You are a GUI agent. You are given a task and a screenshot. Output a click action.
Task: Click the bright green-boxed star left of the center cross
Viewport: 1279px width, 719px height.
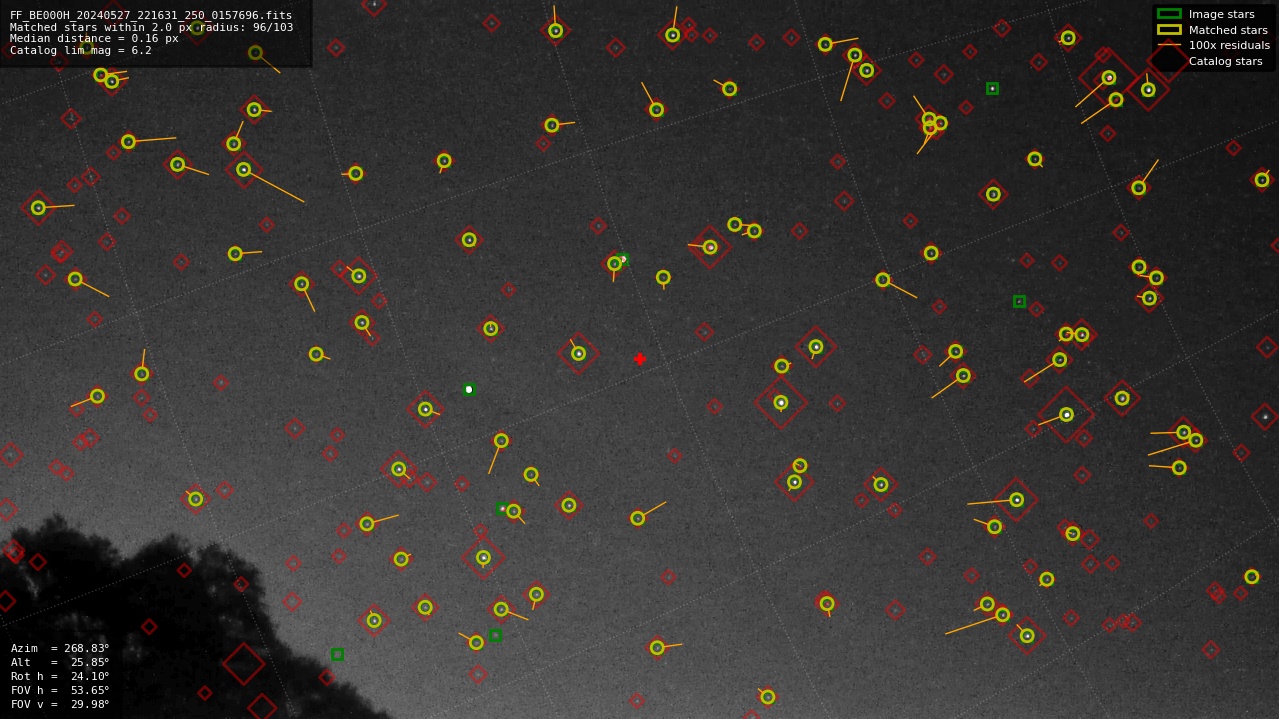(469, 390)
